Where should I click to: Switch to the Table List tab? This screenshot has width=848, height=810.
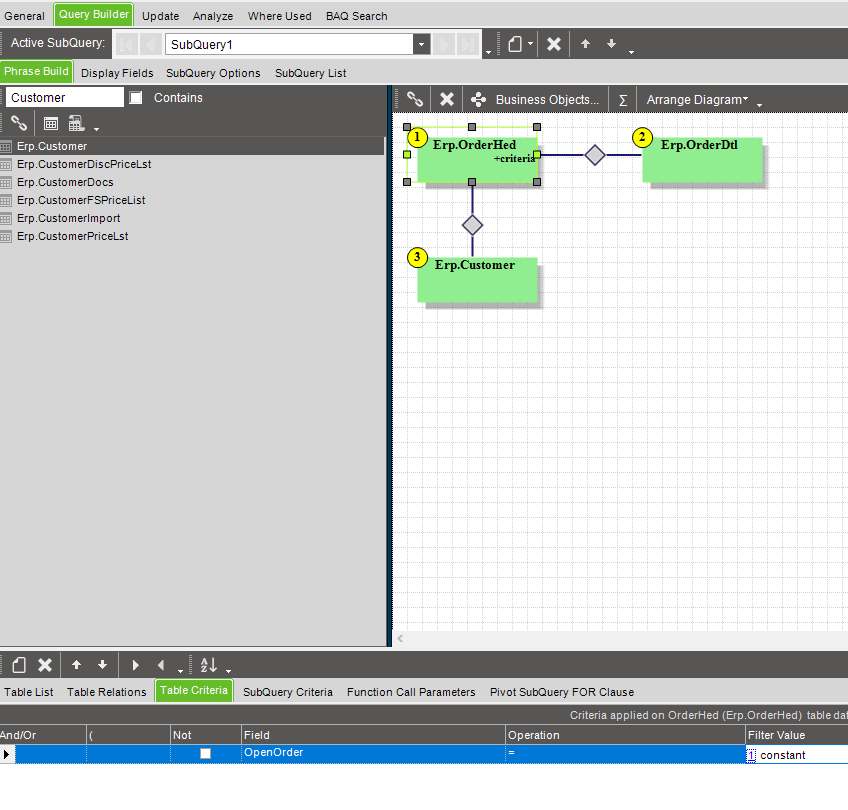pos(29,692)
